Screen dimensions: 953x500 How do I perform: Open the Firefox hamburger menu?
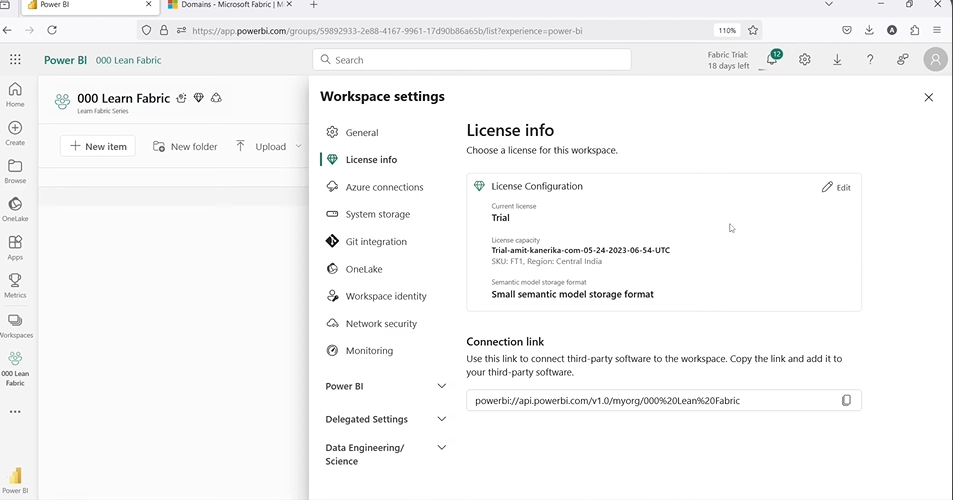click(x=937, y=30)
